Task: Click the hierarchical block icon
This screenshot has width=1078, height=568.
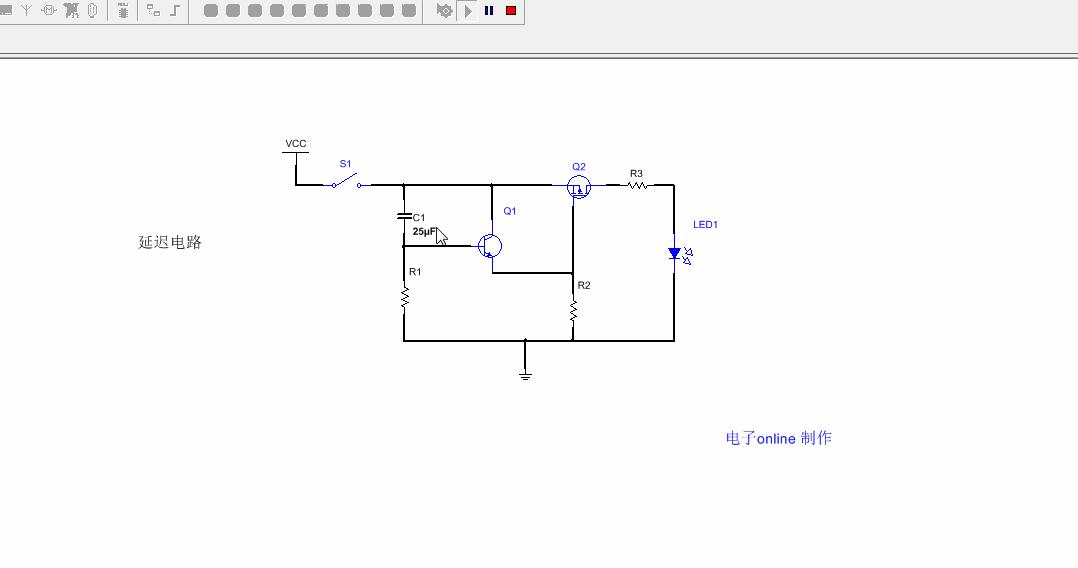Action: click(153, 11)
